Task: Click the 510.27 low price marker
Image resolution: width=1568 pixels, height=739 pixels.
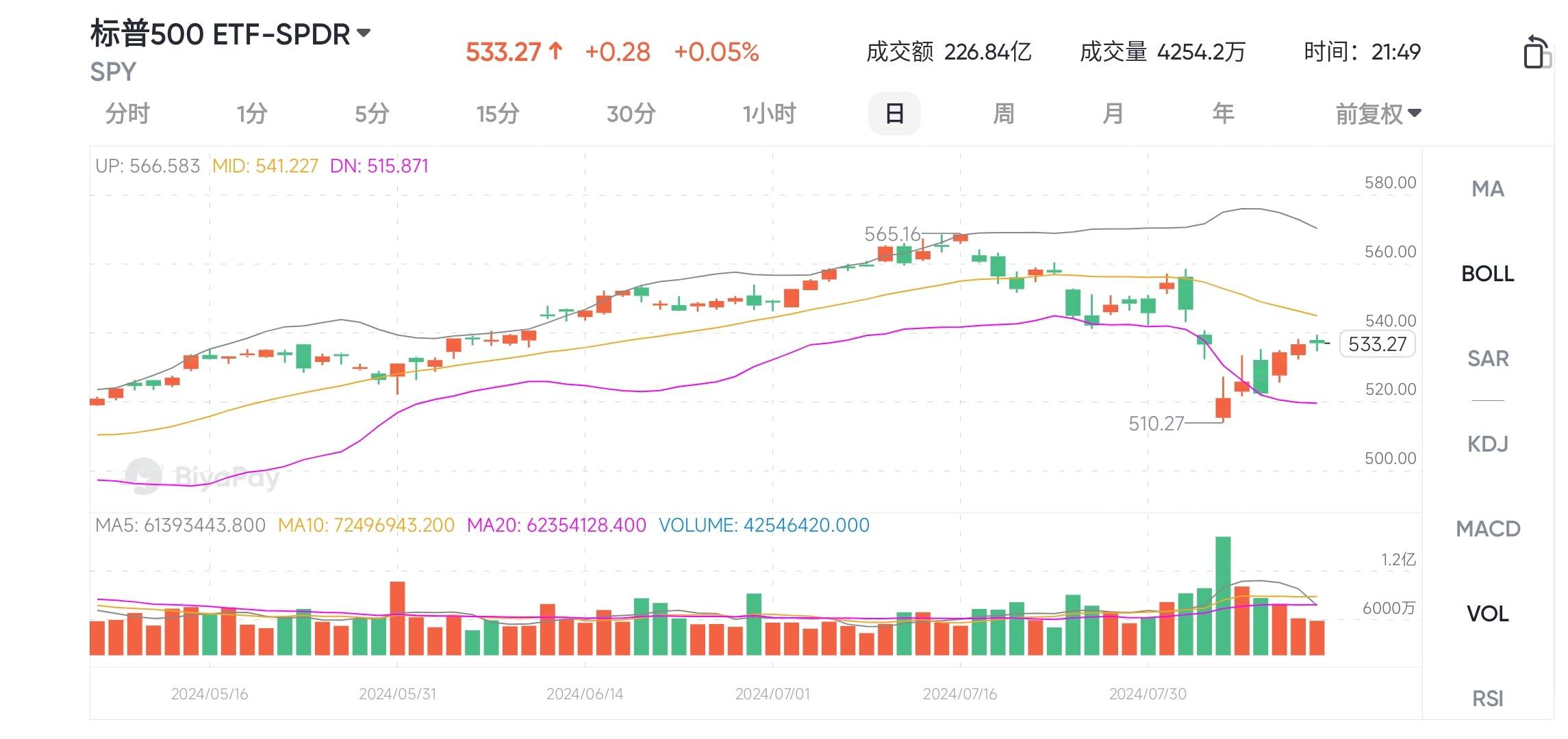Action: [1156, 424]
